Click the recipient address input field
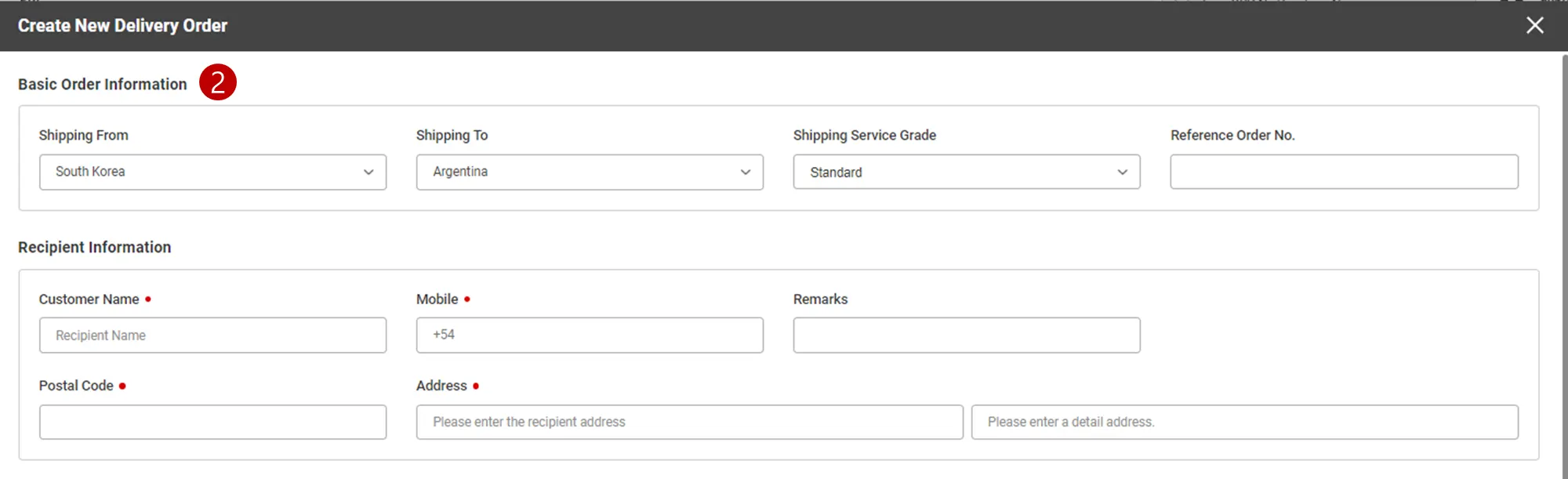 point(689,422)
